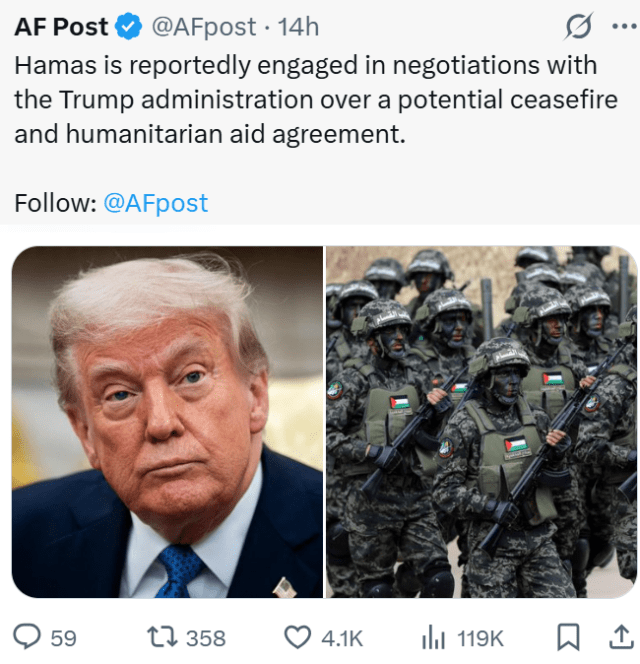Open the AF Post profile name
This screenshot has height=664, width=640.
click(x=61, y=27)
